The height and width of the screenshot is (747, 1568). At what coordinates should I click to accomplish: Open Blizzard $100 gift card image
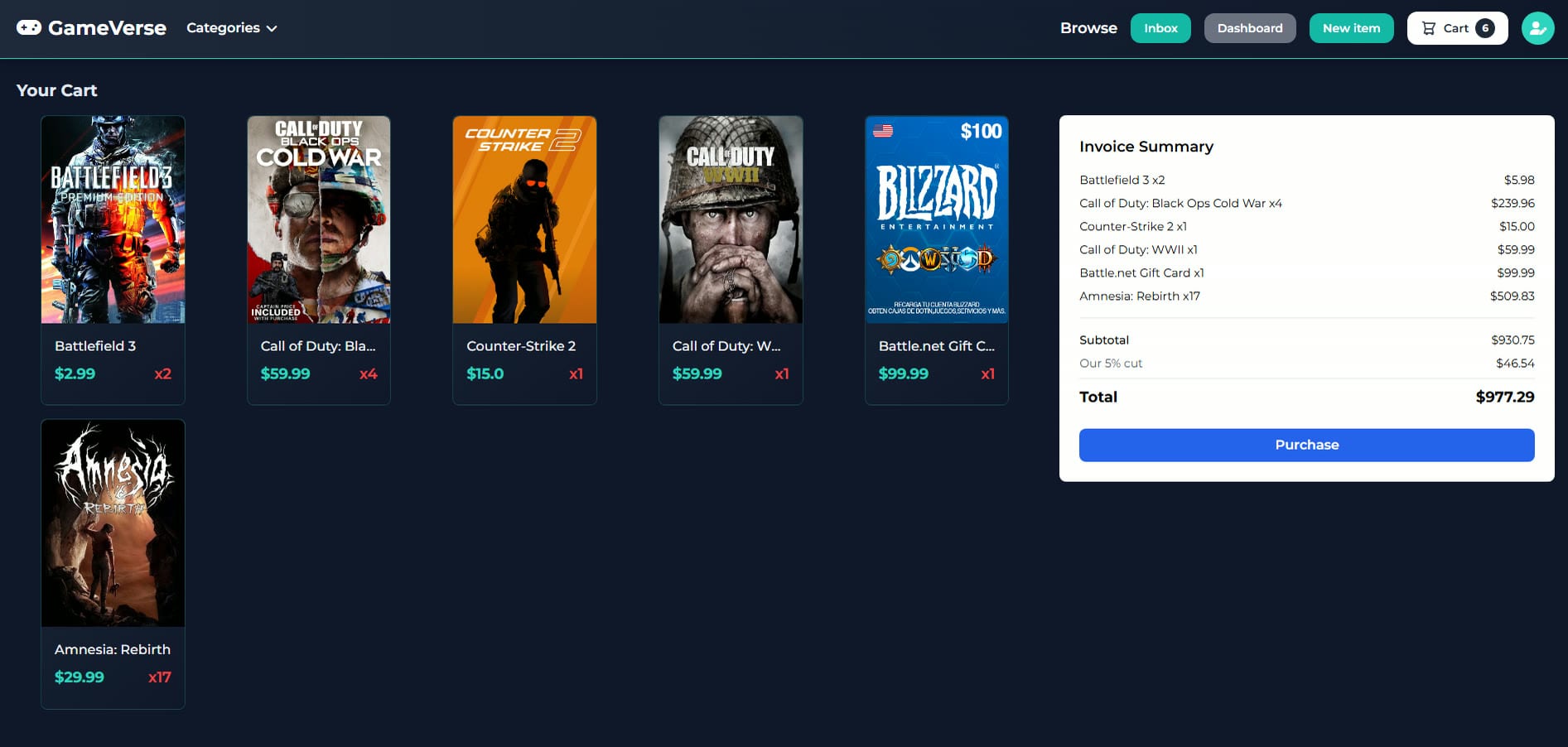(x=937, y=219)
